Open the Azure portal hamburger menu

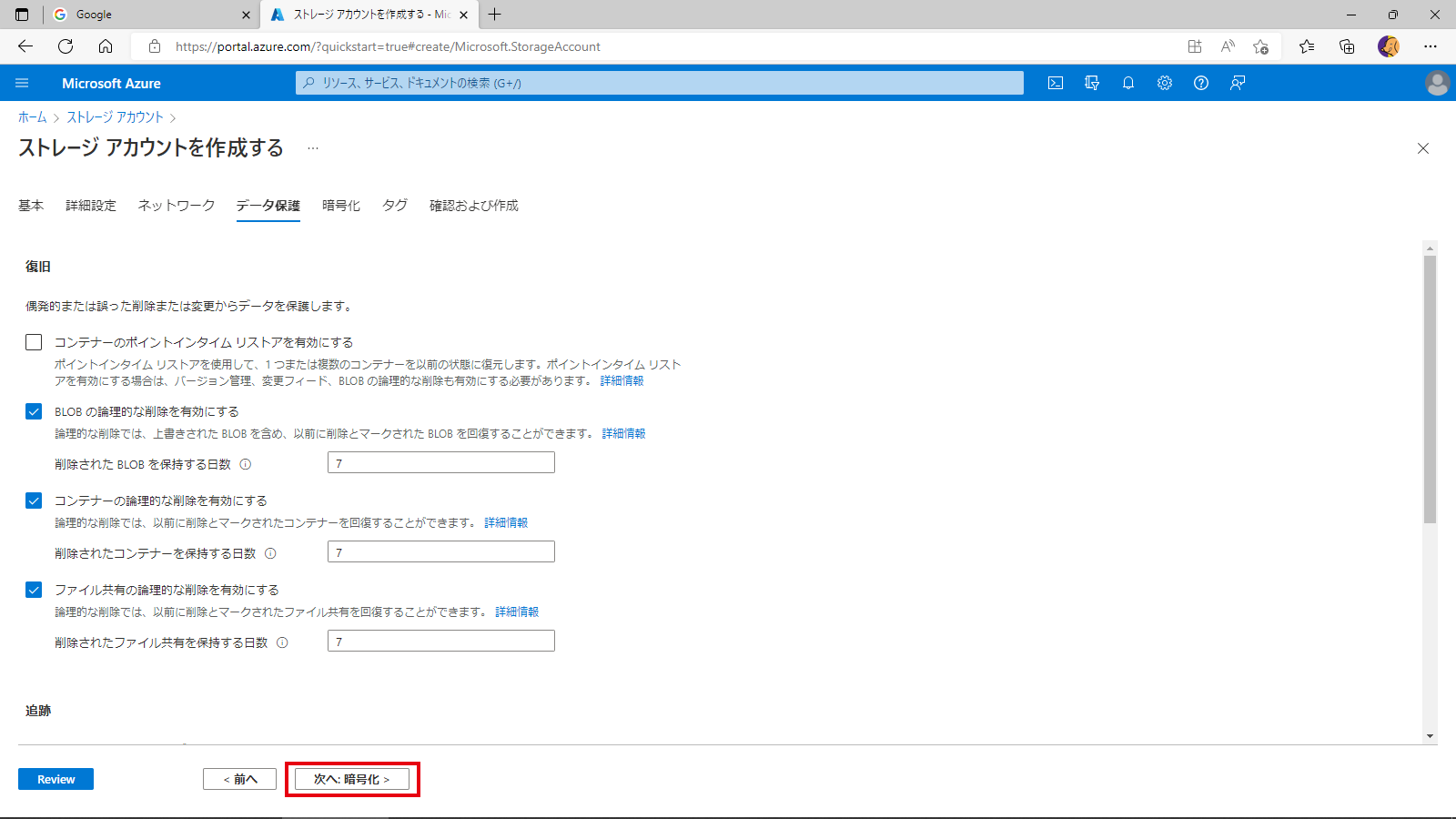point(22,83)
